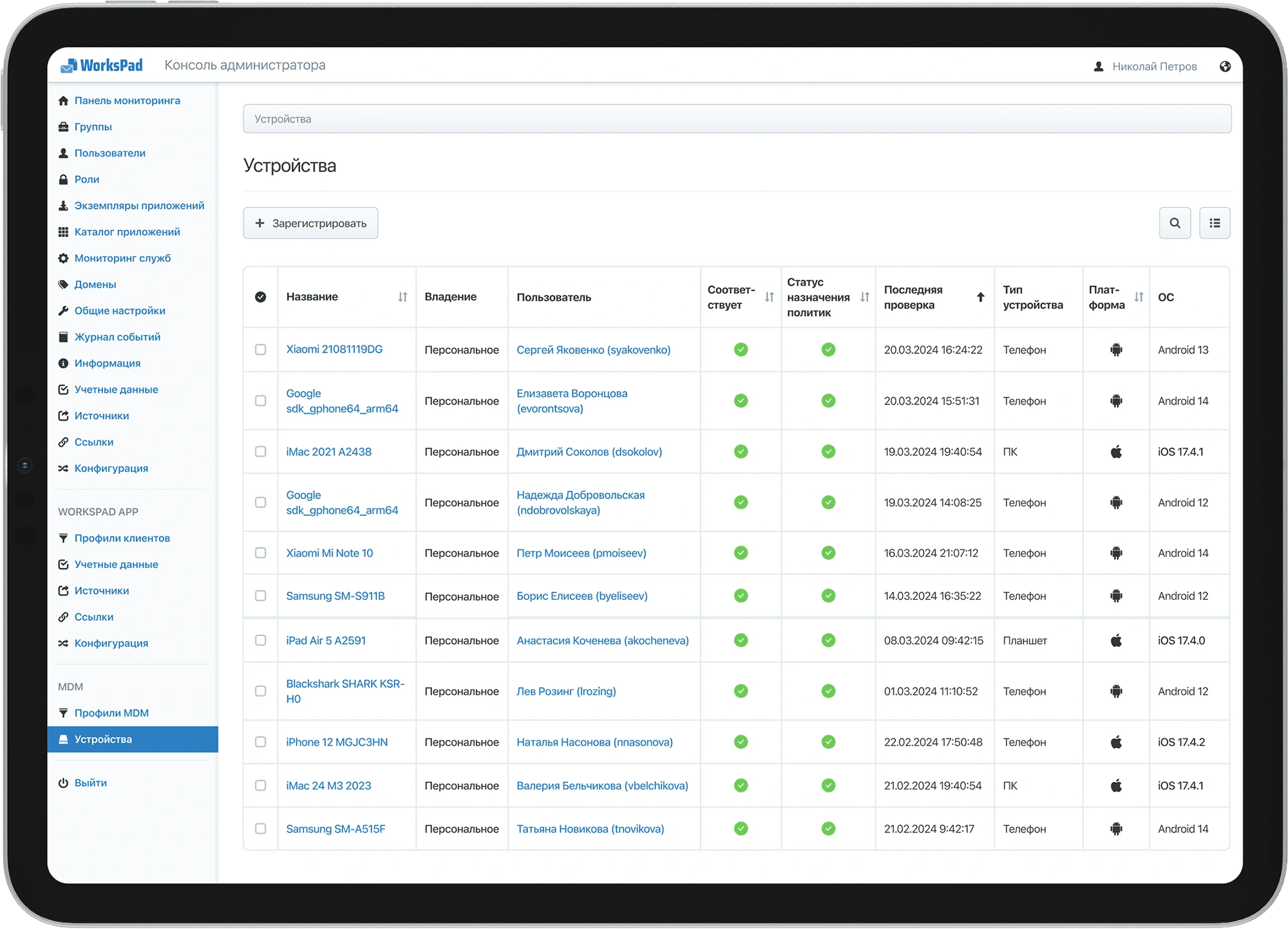1288x929 pixels.
Task: Click the globe language icon
Action: (1225, 66)
